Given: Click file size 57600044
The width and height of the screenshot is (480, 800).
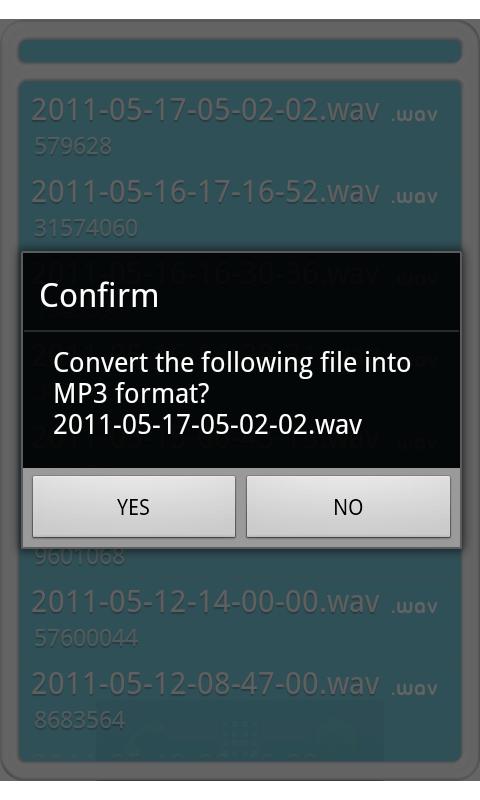Looking at the screenshot, I should click(x=86, y=638).
